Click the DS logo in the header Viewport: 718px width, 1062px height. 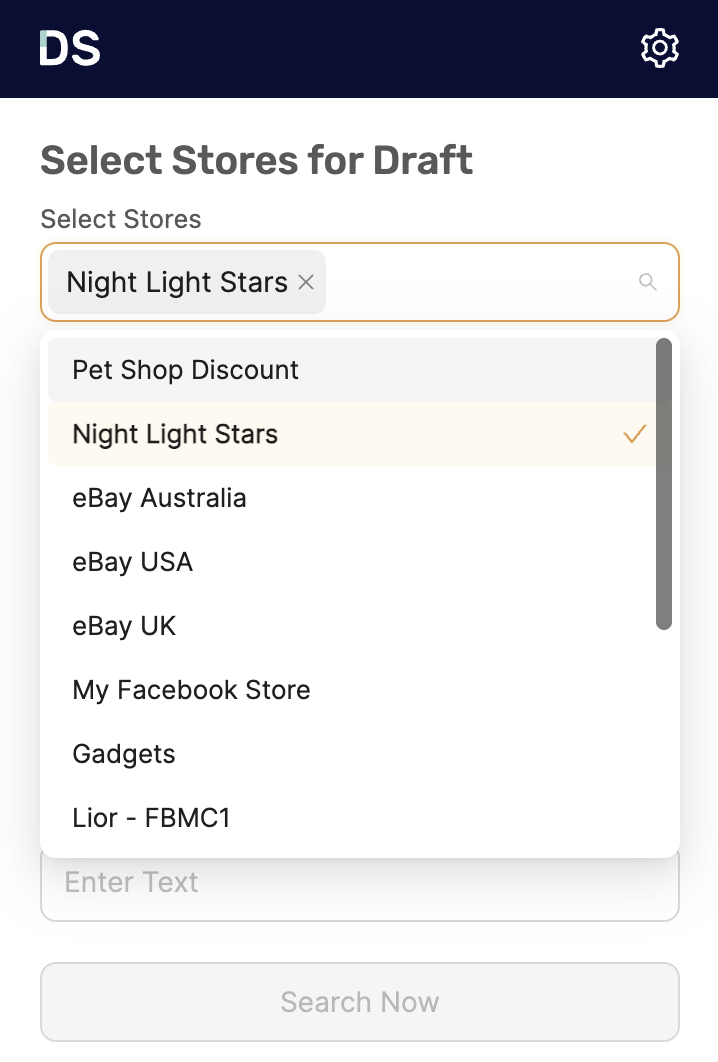tap(68, 47)
